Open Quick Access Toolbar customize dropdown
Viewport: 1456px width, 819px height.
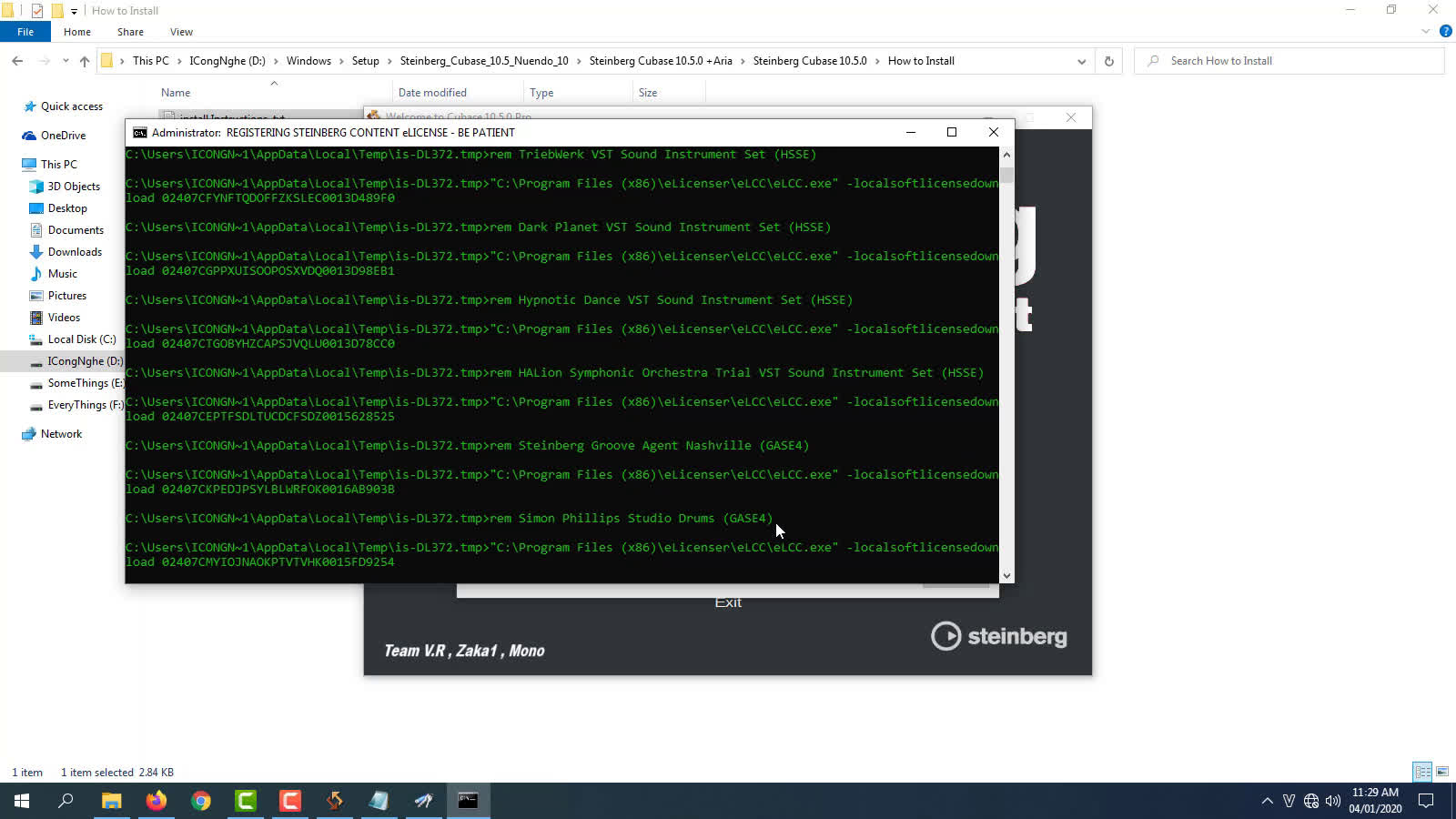74,11
